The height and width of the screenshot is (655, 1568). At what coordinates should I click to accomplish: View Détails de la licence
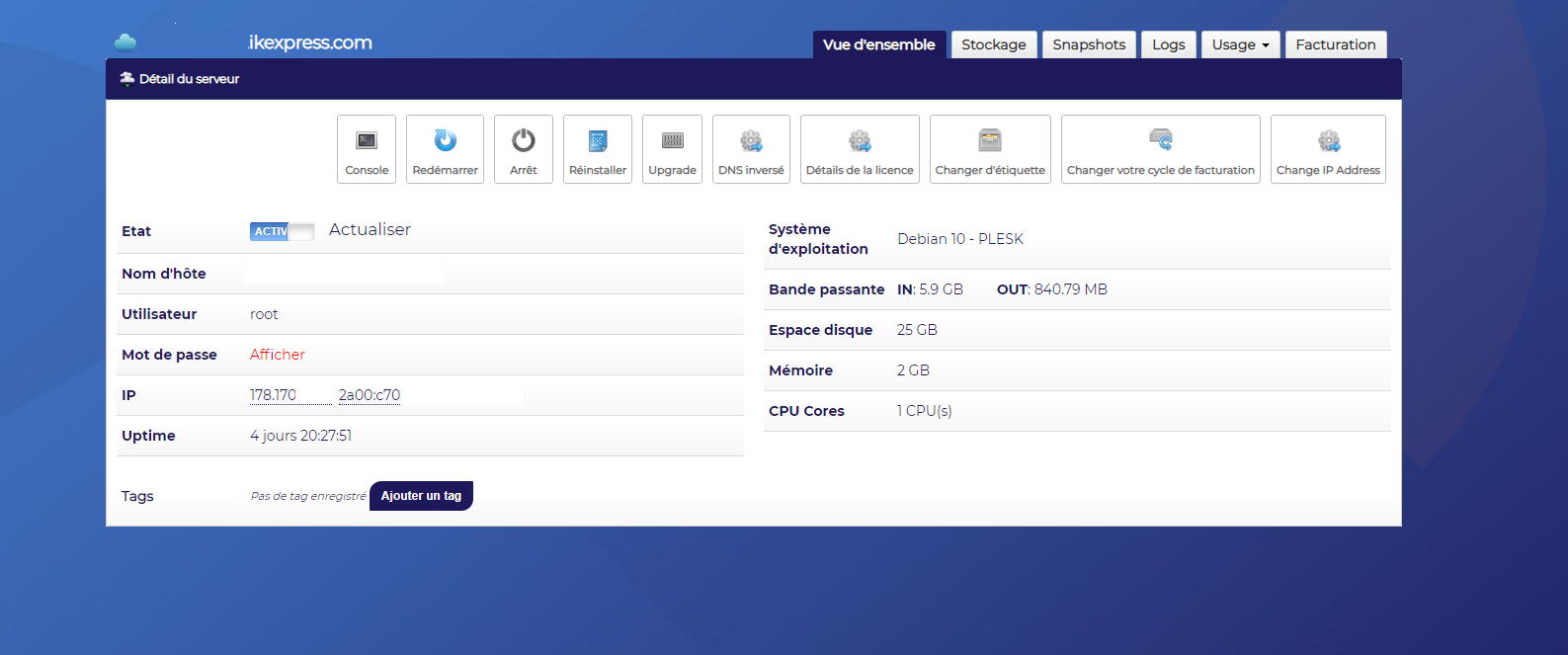[860, 149]
